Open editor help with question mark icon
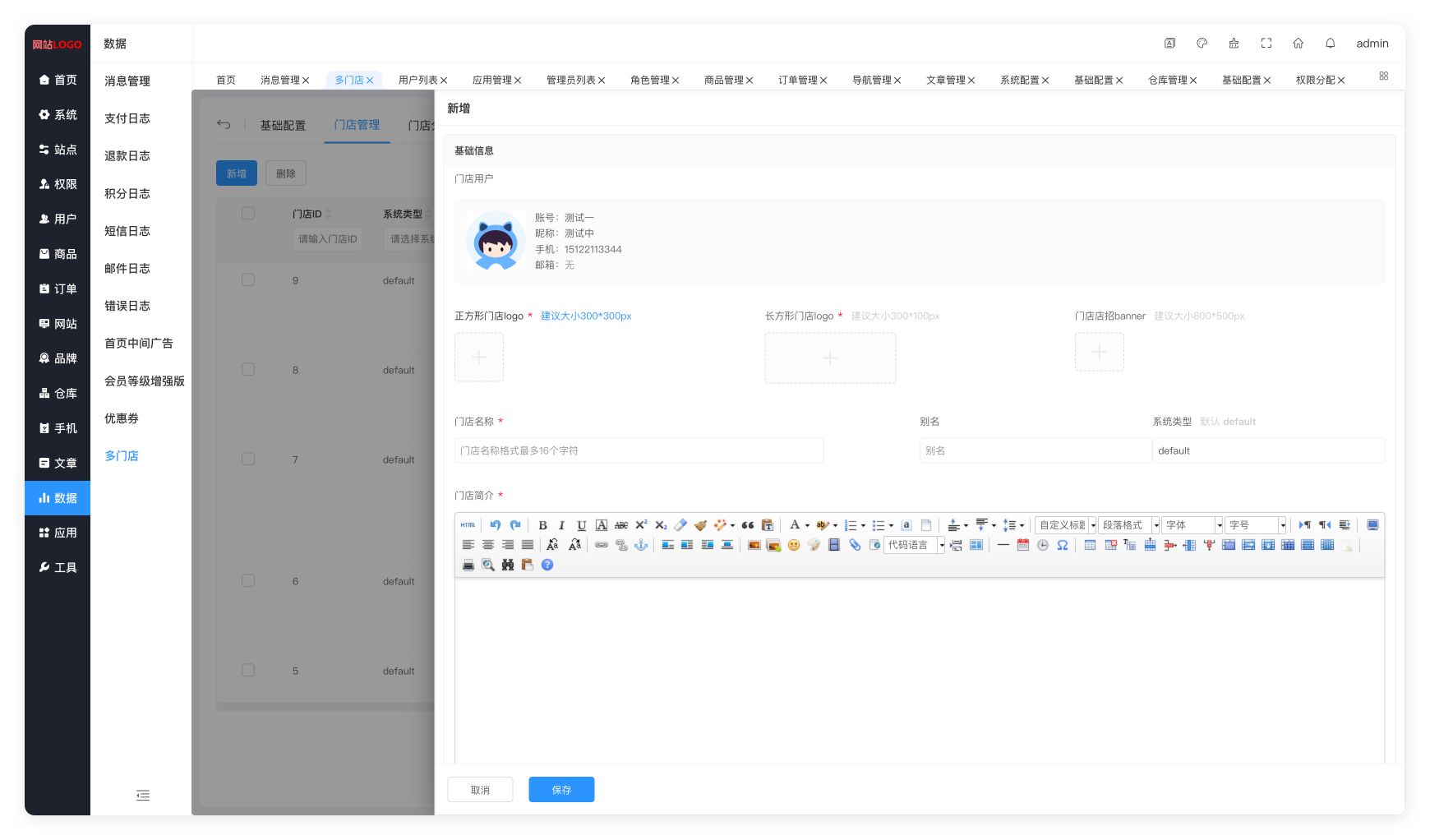This screenshot has height=840, width=1430. [547, 565]
